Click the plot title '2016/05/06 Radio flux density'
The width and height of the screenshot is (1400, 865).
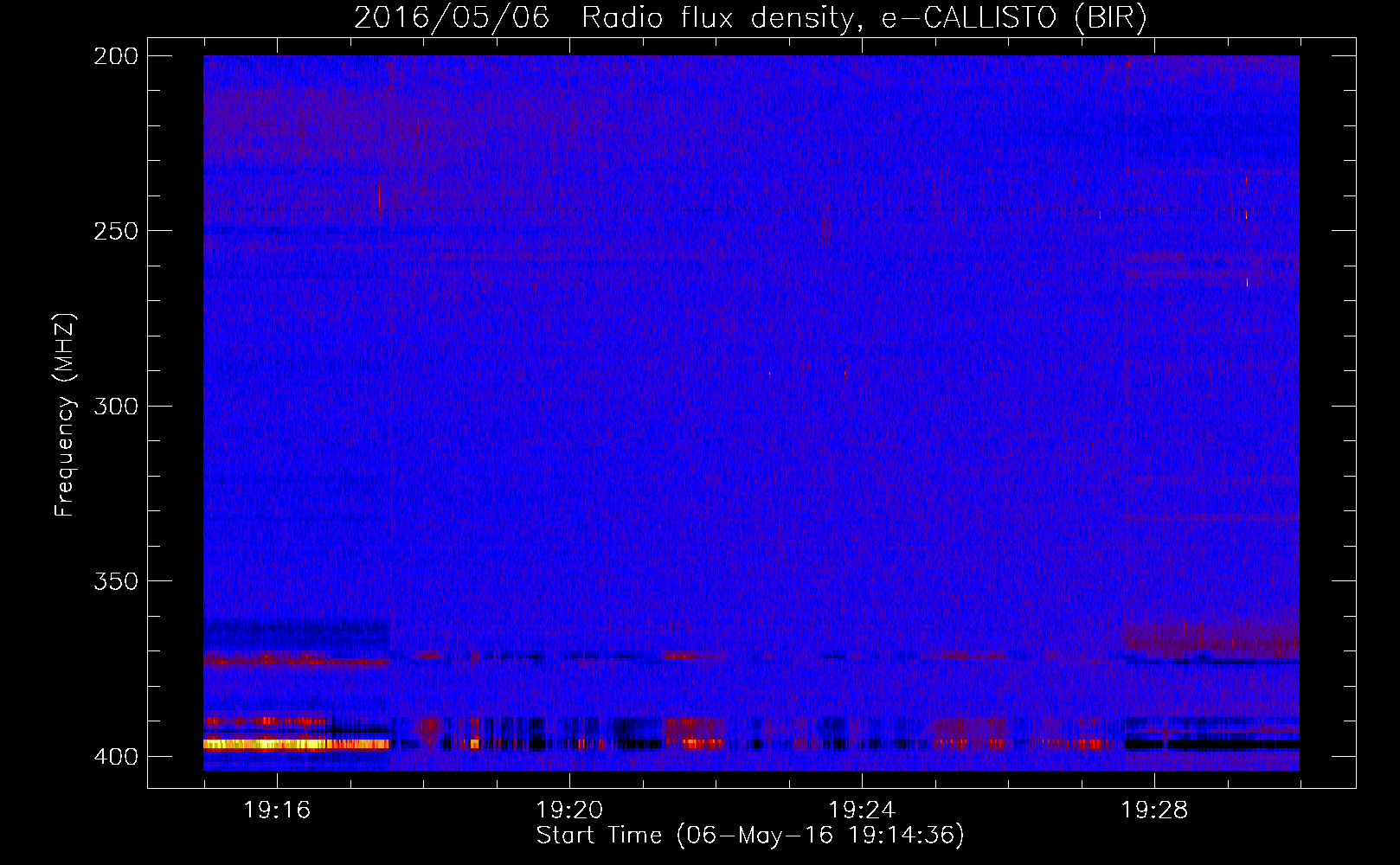603,17
